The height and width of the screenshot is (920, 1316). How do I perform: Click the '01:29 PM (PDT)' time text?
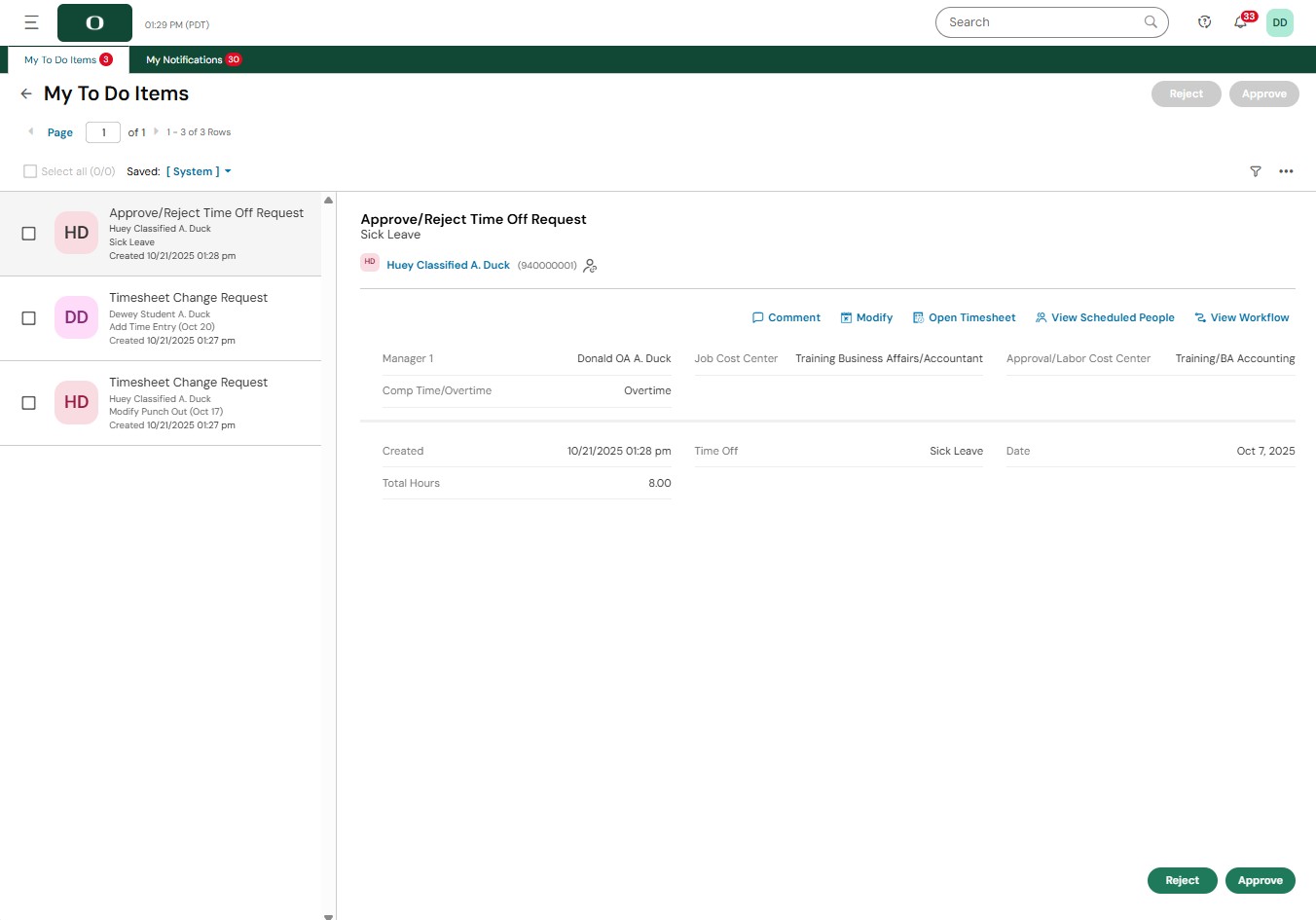177,24
